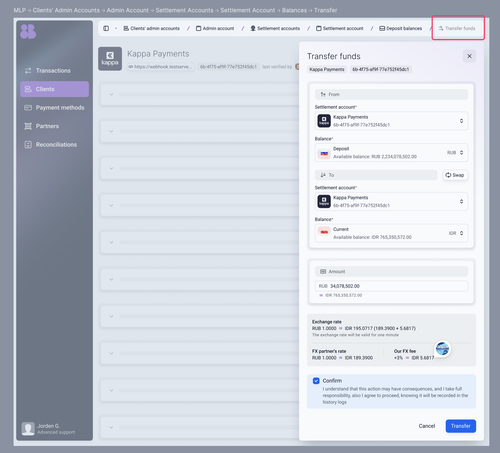Click the IDR 765,350,572.00 converted amount
The image size is (500, 453).
[x=343, y=295]
